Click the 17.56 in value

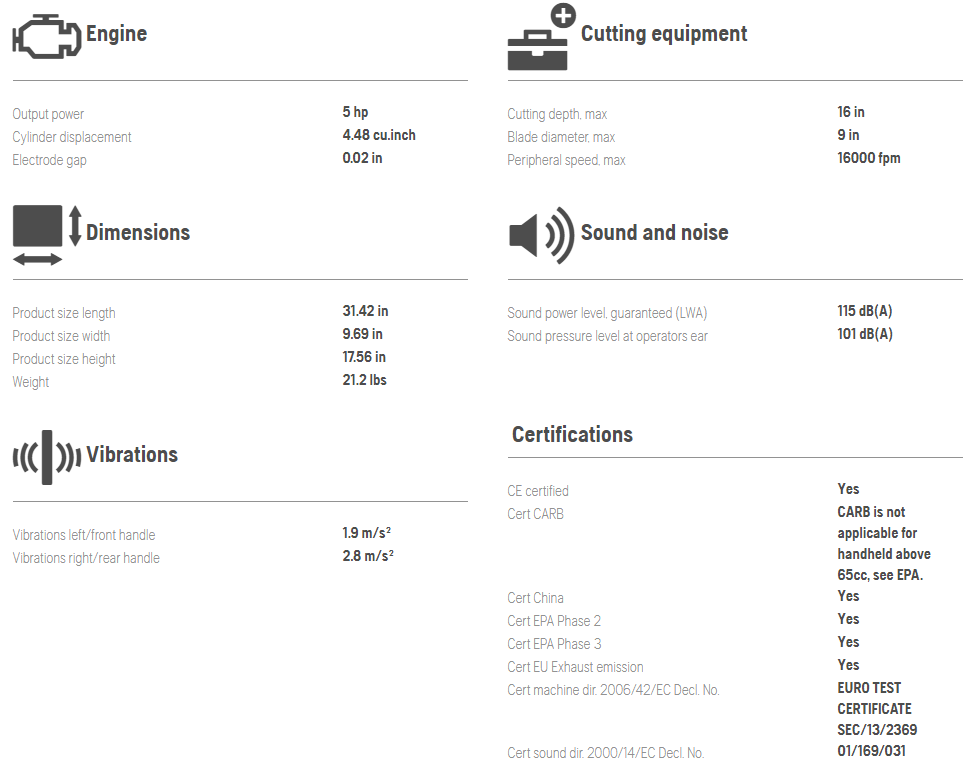tap(364, 357)
